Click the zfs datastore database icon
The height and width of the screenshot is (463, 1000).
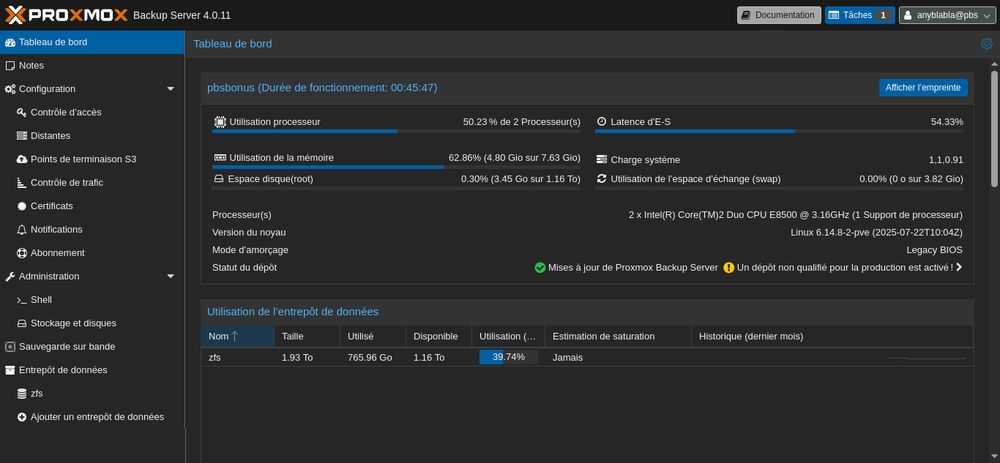22,394
